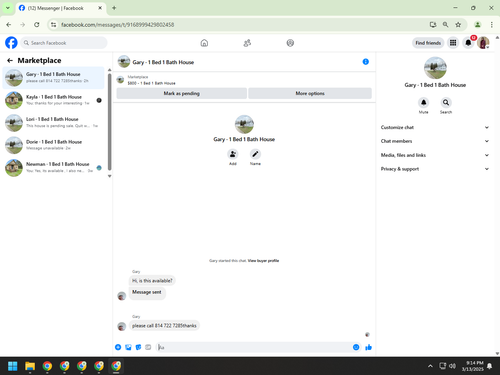Viewport: 500px width, 375px height.
Task: Expand Customize chat section
Action: tap(435, 127)
